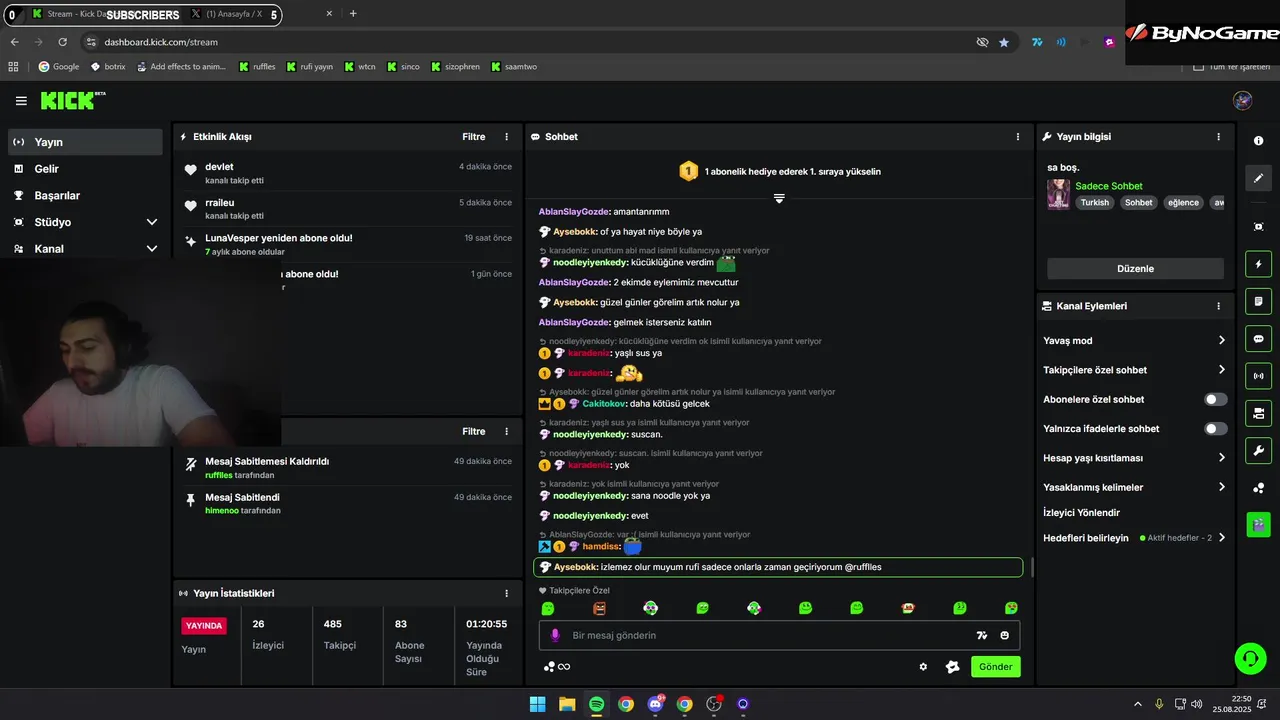The height and width of the screenshot is (720, 1280).
Task: Click the fullscreen focus icon in right sidebar
Action: click(x=1259, y=227)
